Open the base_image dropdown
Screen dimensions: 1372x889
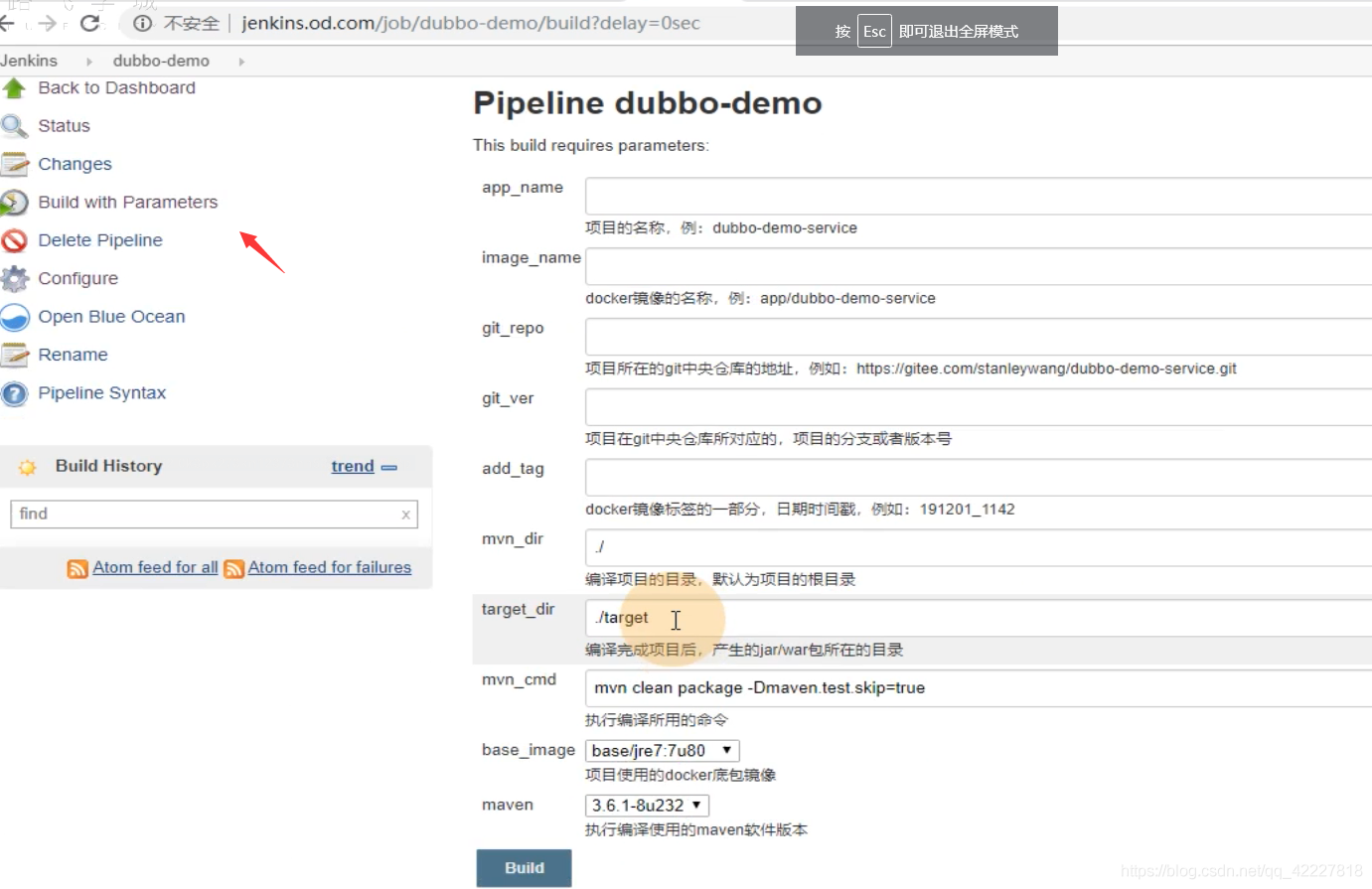(x=663, y=751)
